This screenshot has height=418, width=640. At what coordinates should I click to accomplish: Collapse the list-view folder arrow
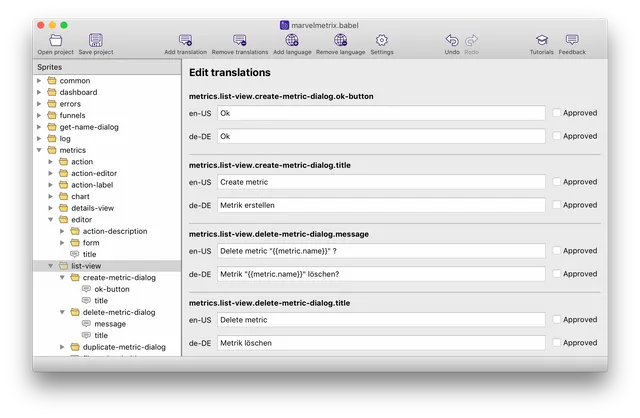pos(51,266)
